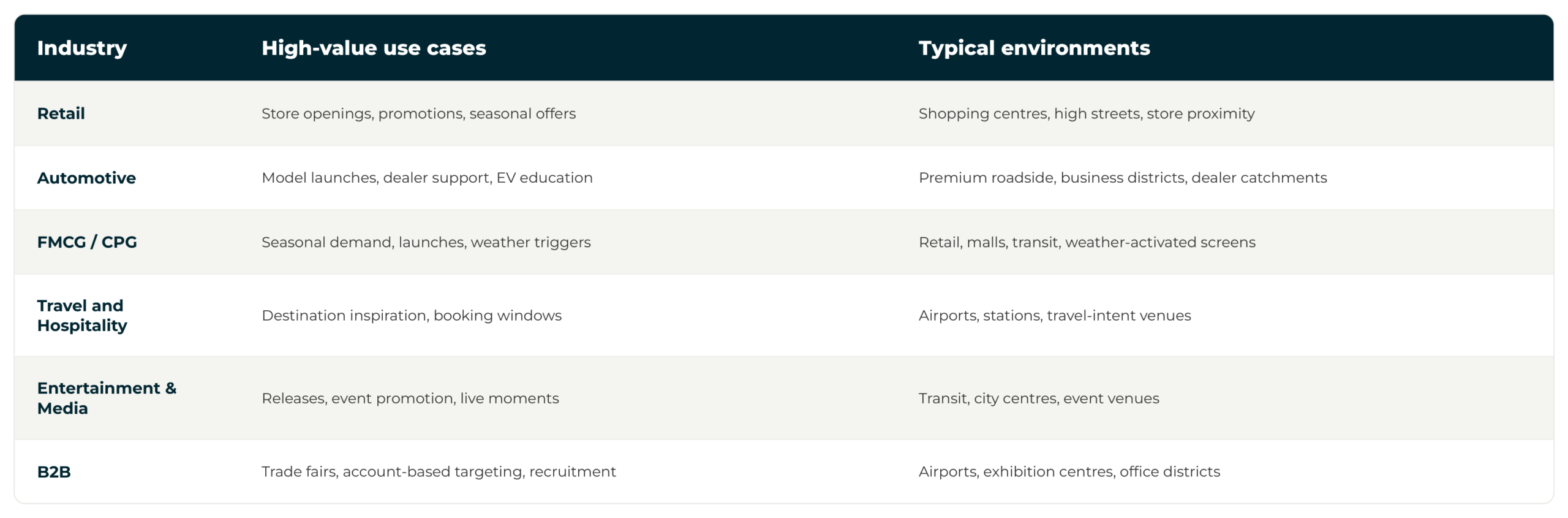Click Trade fairs, account-based targeting cell

point(439,471)
